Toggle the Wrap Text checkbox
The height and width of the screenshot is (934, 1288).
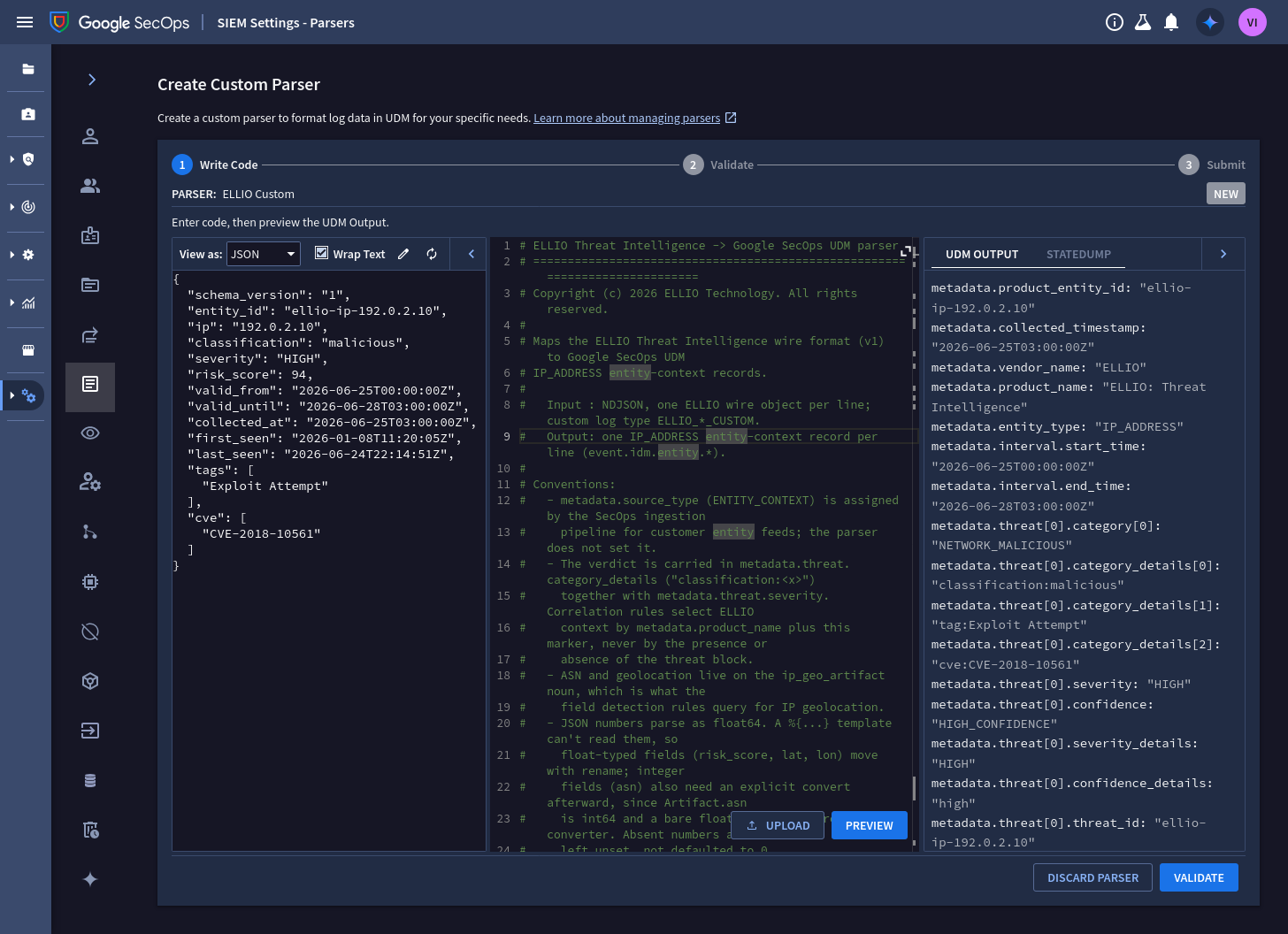pyautogui.click(x=322, y=253)
